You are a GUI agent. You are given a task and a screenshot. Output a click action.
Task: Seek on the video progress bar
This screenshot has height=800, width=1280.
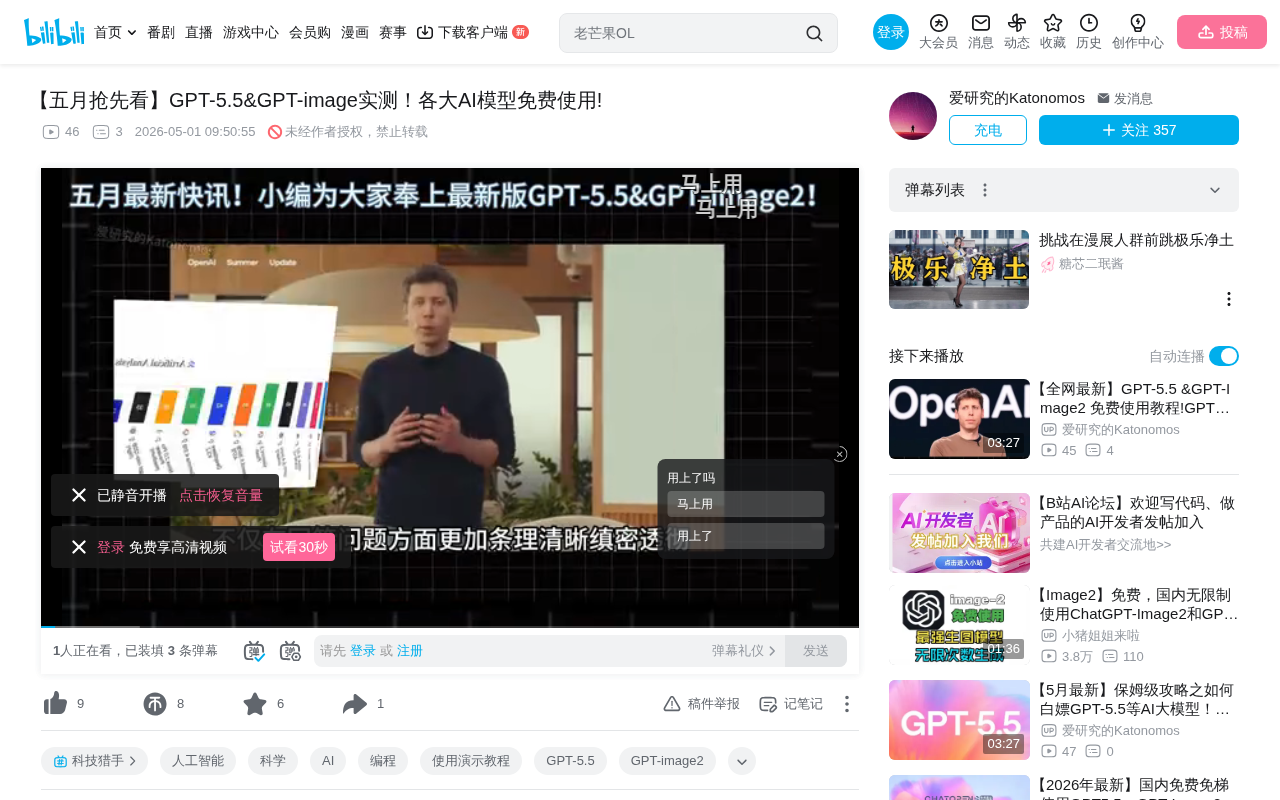click(450, 626)
